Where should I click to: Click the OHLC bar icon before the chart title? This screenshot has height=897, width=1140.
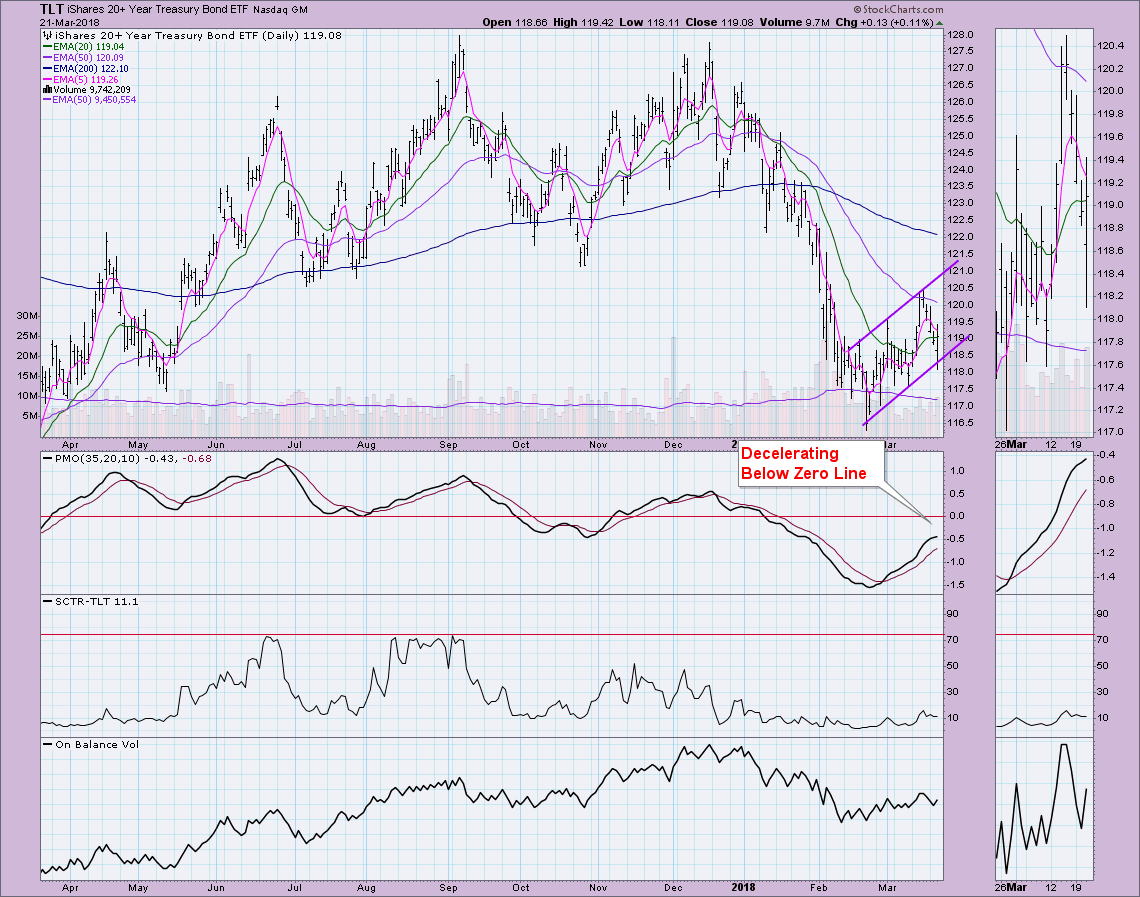point(44,33)
